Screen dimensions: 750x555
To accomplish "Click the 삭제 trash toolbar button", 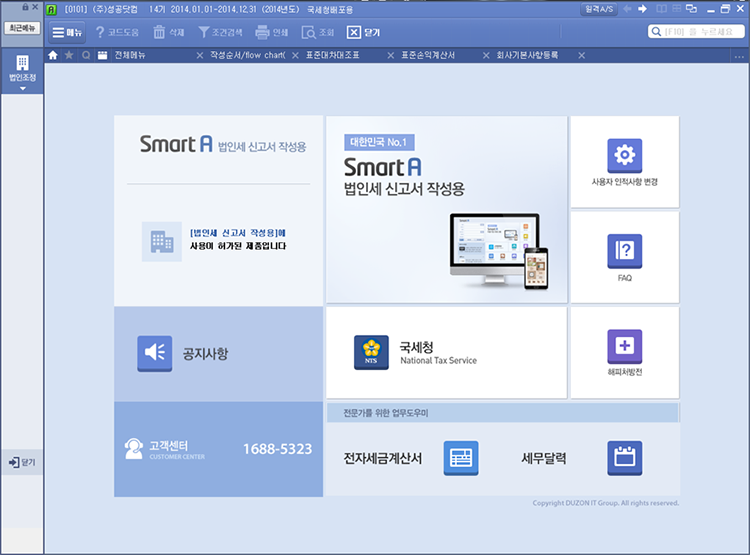I will 168,33.
